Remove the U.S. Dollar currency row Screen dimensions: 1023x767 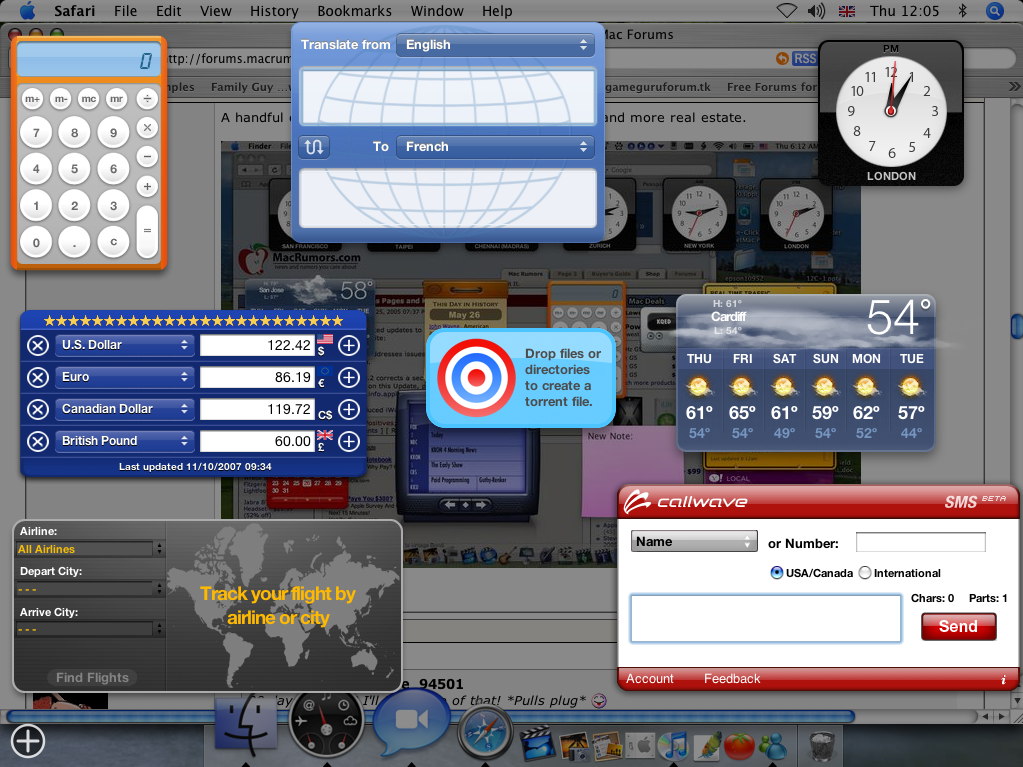(x=38, y=345)
